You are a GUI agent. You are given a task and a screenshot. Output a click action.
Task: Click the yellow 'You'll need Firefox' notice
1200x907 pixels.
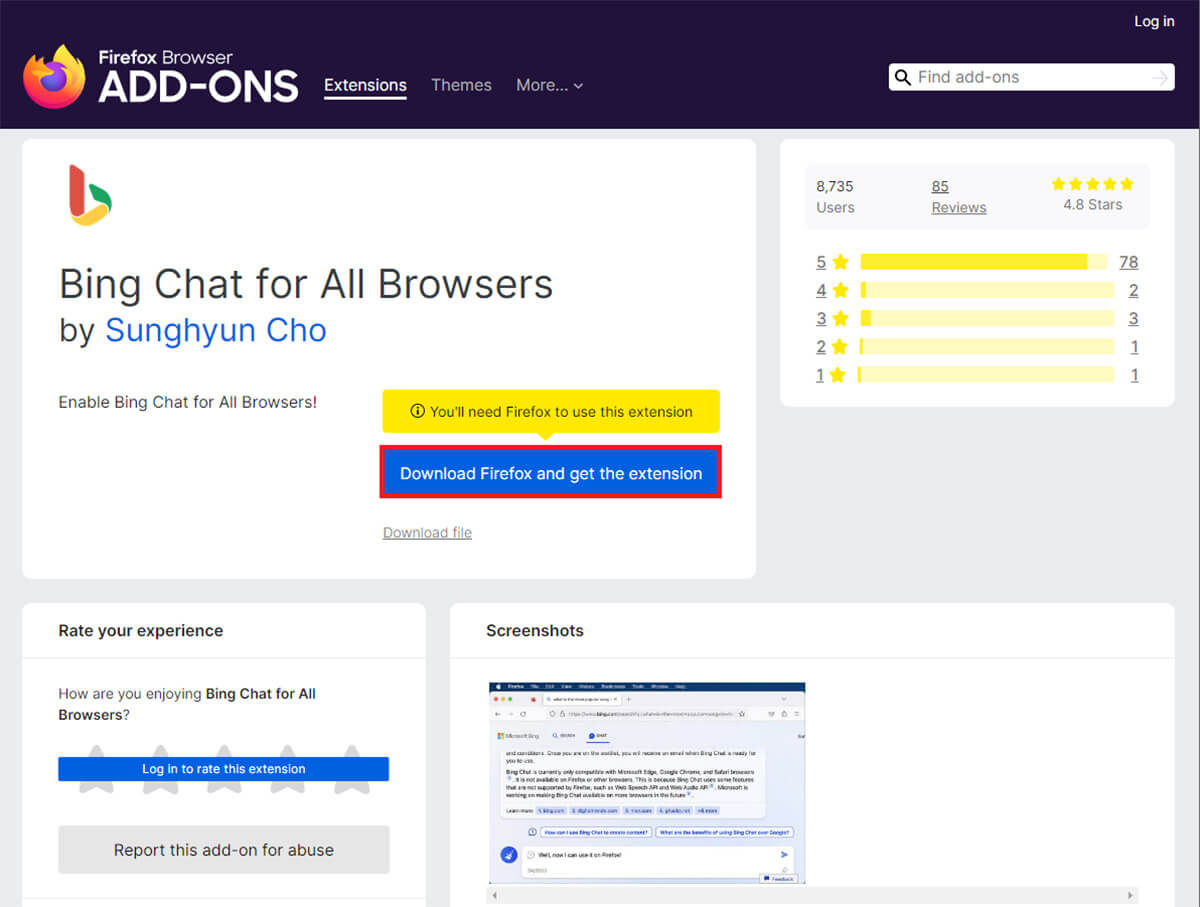(551, 411)
